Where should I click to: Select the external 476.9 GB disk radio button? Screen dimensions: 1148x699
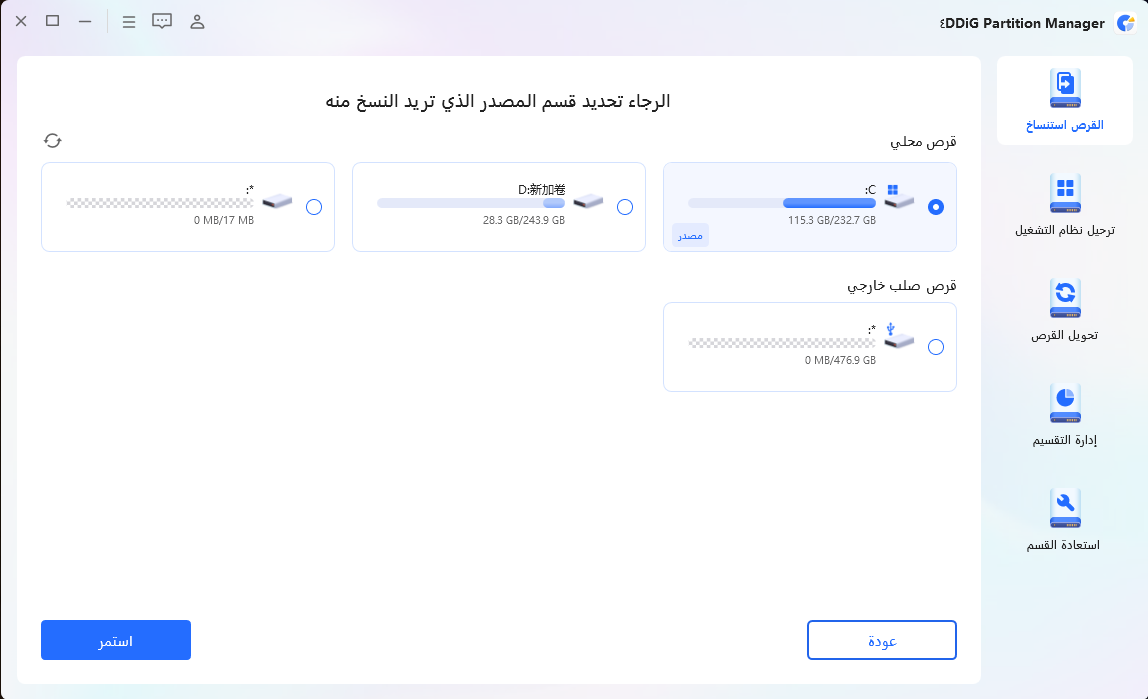click(x=936, y=347)
